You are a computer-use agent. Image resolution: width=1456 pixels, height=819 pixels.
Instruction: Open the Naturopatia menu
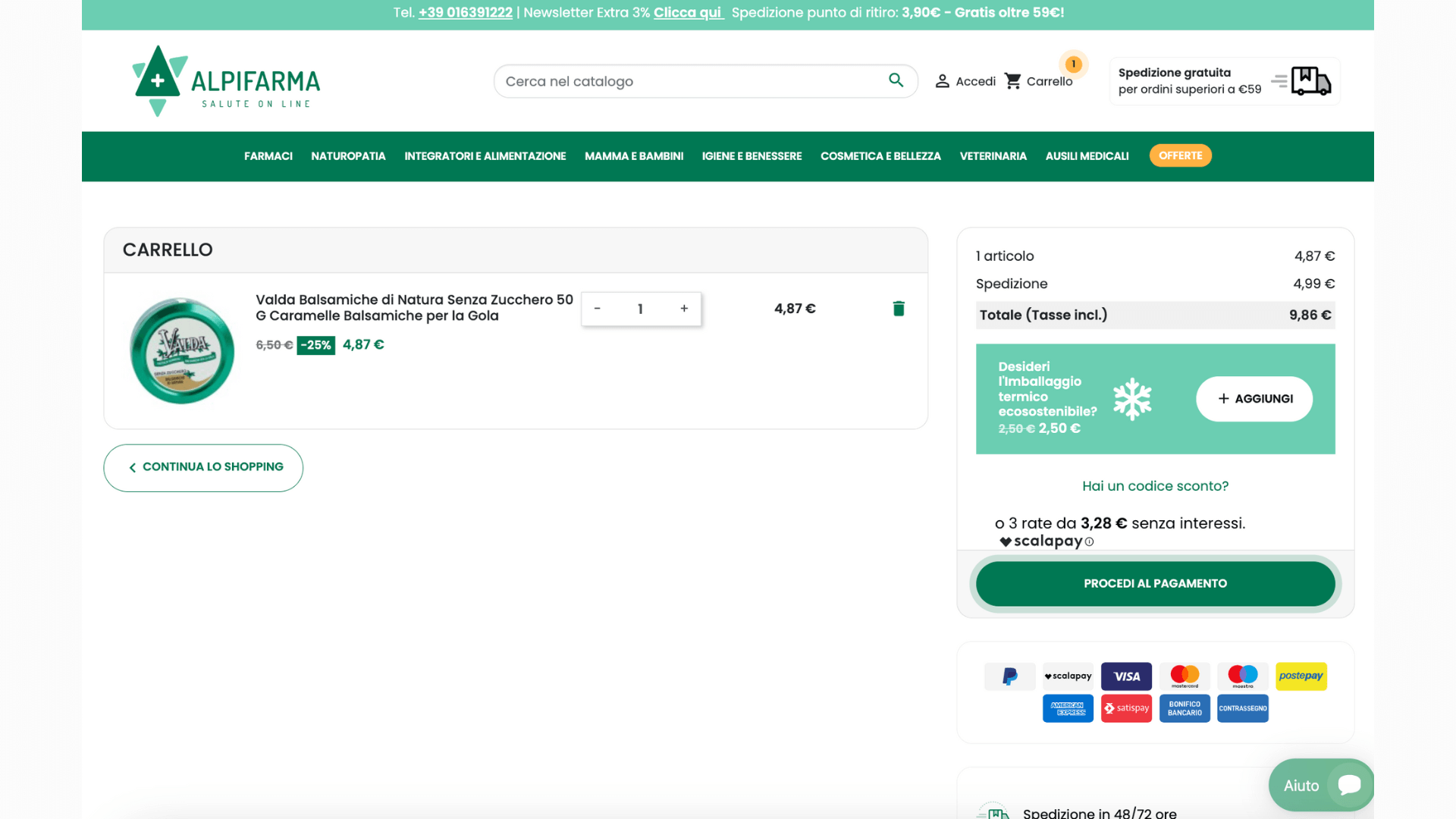coord(348,156)
